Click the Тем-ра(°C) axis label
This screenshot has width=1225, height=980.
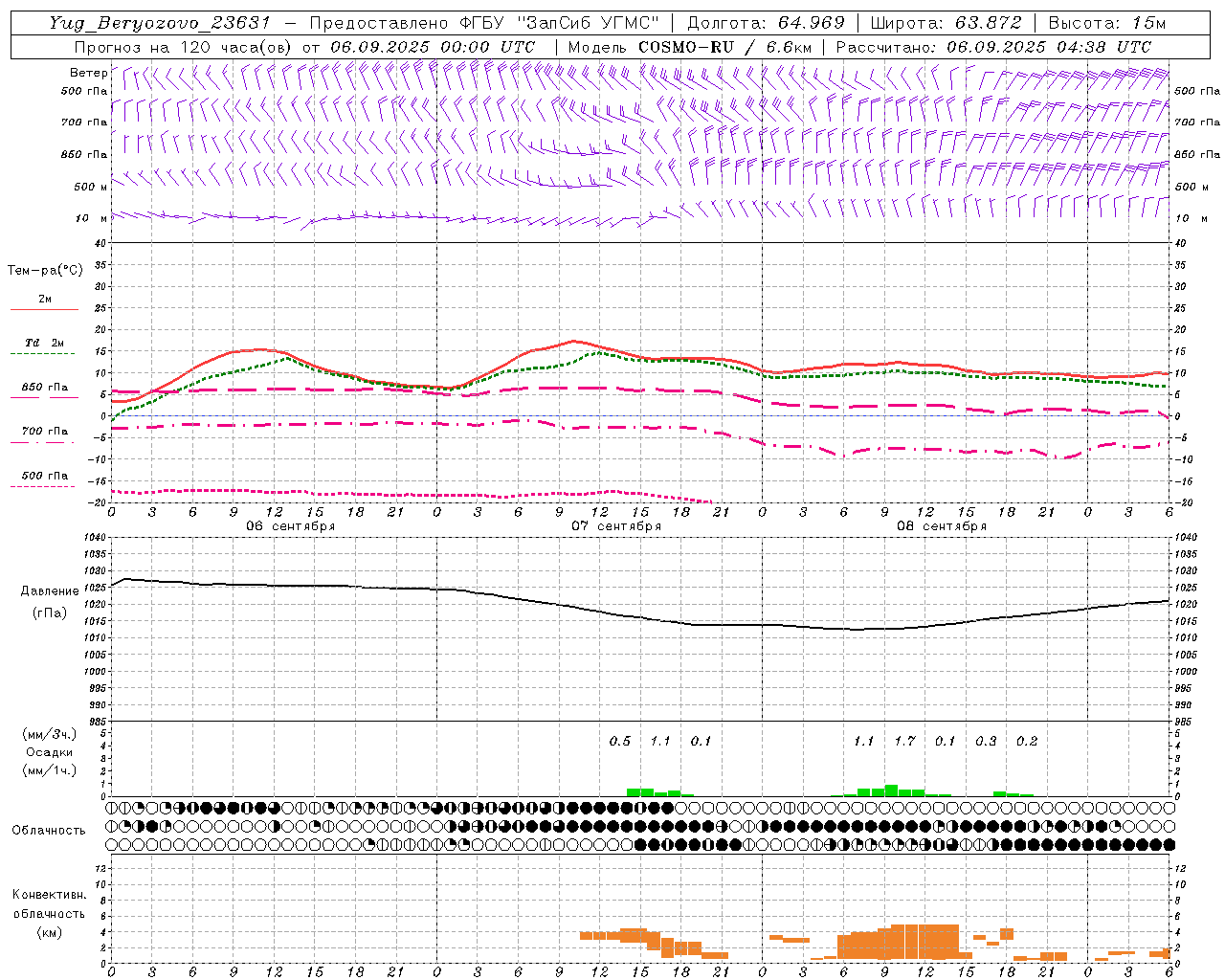coord(45,271)
